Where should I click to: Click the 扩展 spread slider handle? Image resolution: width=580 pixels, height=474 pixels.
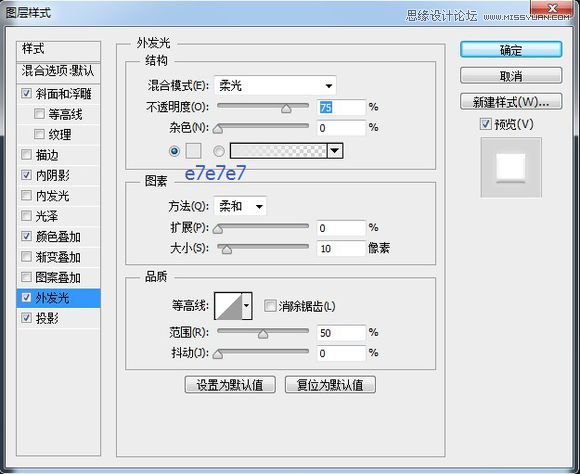point(218,229)
